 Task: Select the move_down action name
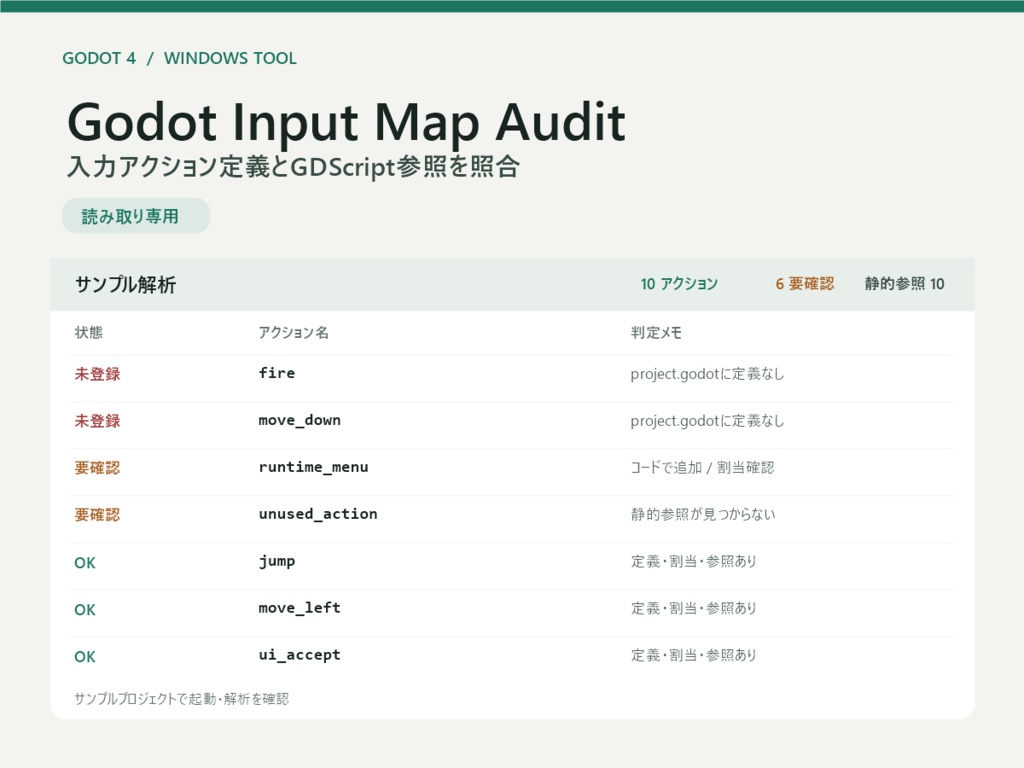coord(300,420)
